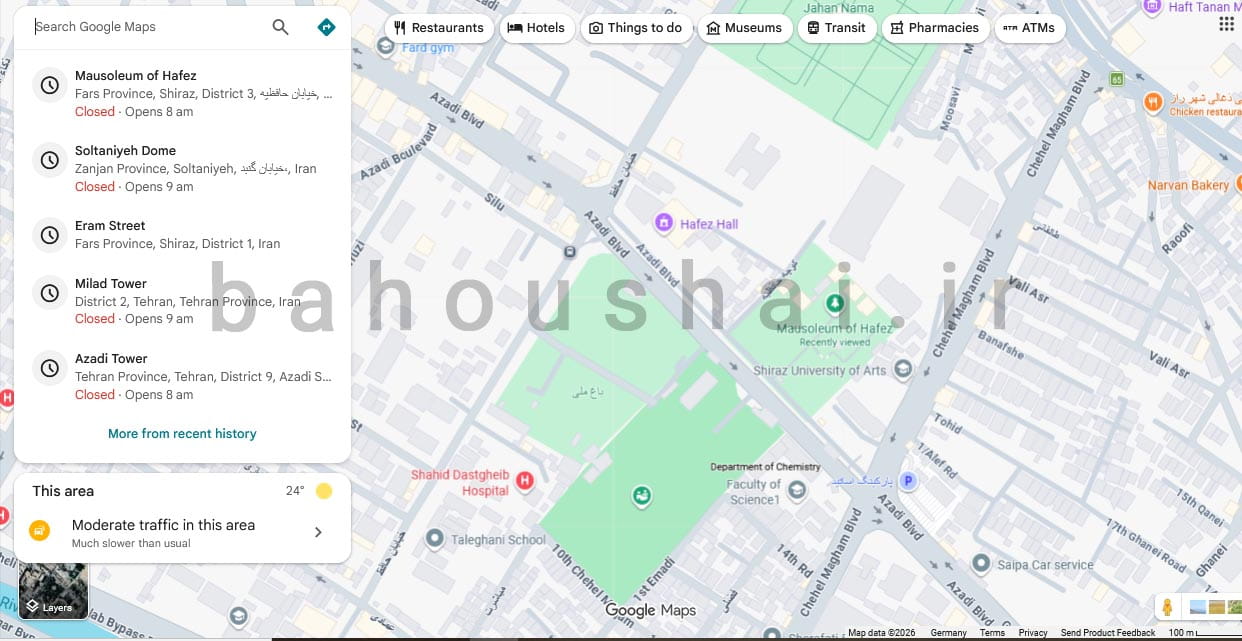This screenshot has width=1242, height=641.
Task: Filter map by Restaurants
Action: click(x=439, y=28)
